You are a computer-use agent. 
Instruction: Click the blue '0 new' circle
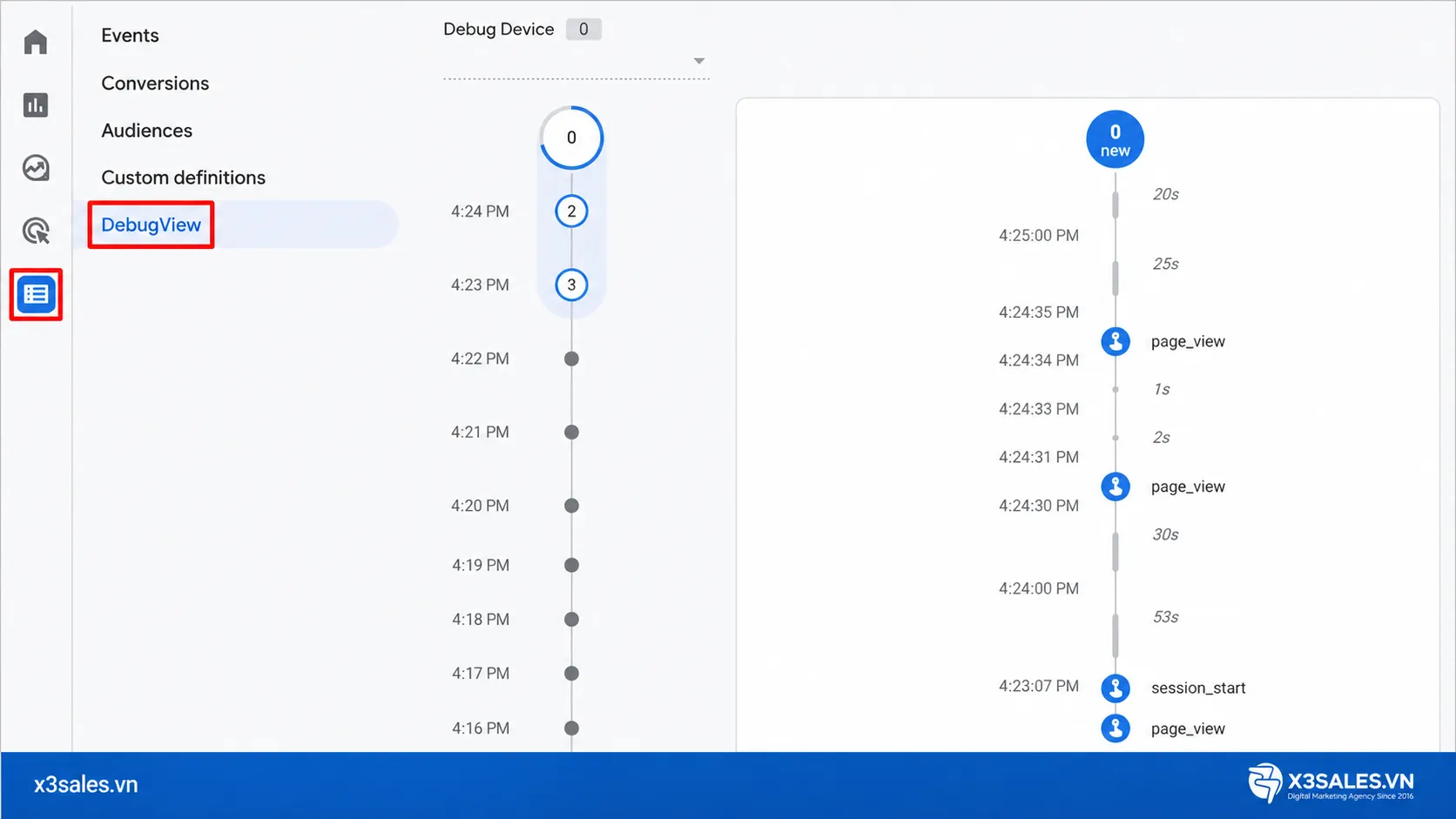tap(1115, 139)
